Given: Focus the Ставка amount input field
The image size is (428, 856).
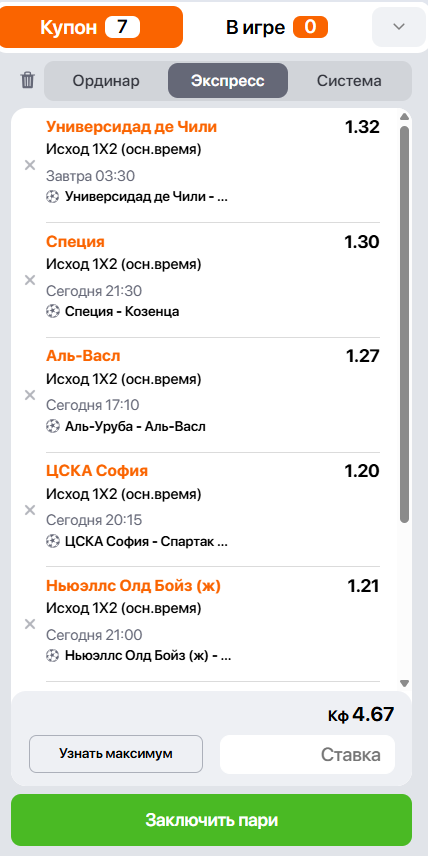Looking at the screenshot, I should click(x=307, y=754).
